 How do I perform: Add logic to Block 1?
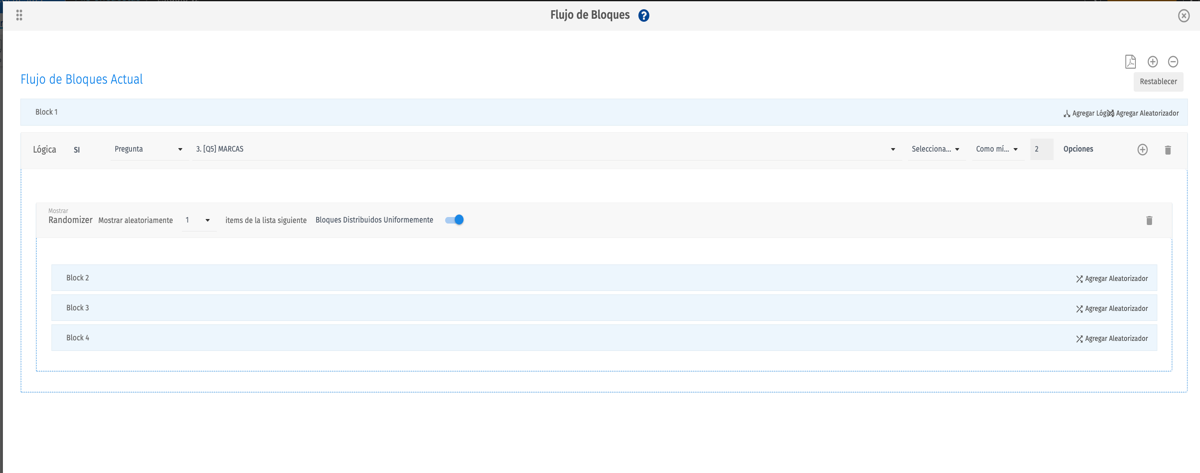pyautogui.click(x=1086, y=113)
